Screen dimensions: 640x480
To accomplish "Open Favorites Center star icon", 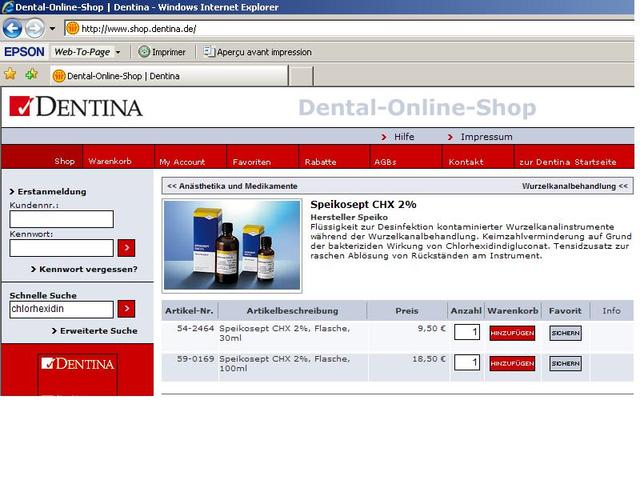I will (10, 75).
